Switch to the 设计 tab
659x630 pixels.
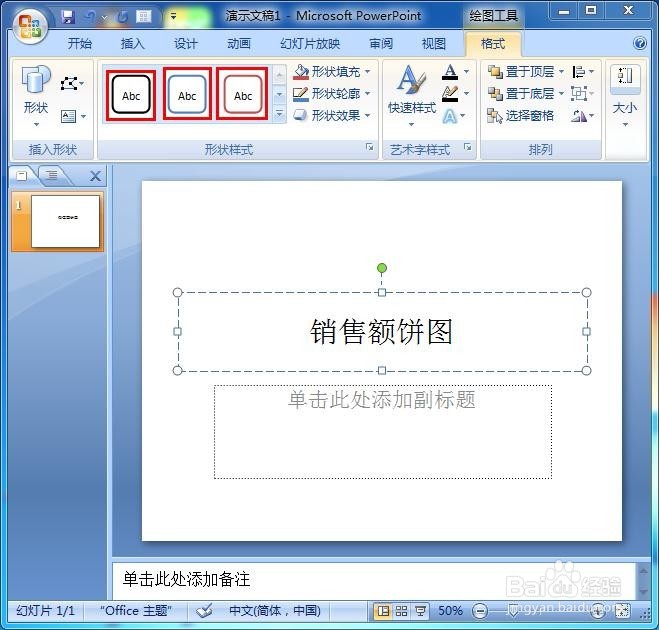coord(186,43)
